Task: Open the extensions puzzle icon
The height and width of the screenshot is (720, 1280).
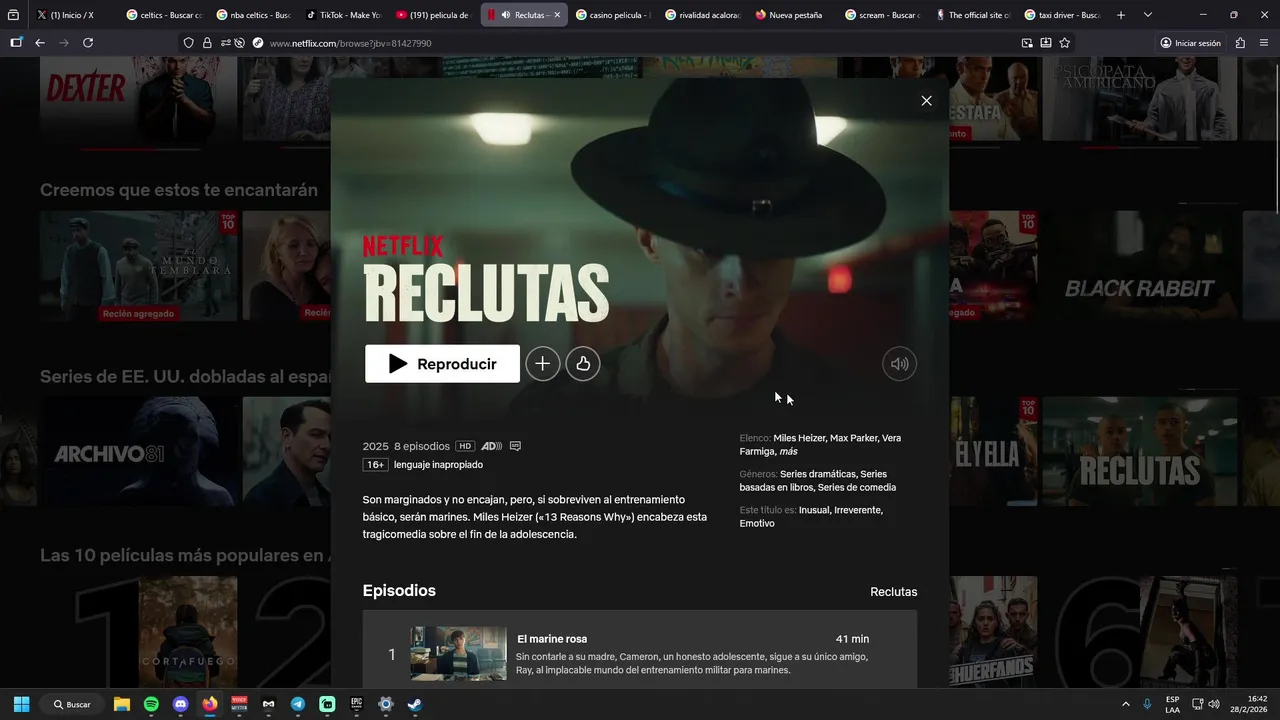Action: coord(1240,43)
